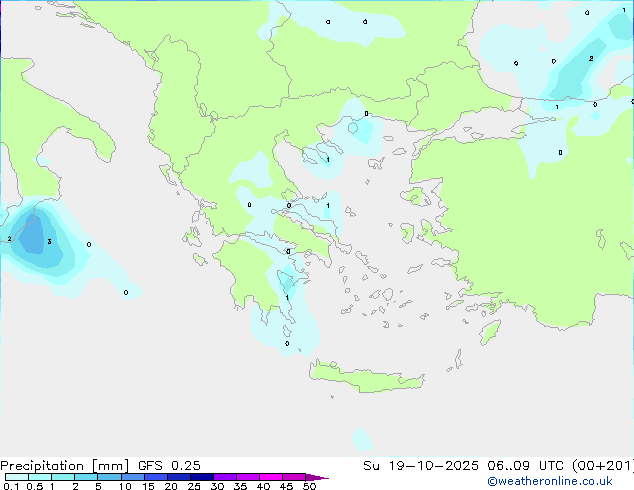Click the Su 19-10-2025 date label

coord(421,466)
